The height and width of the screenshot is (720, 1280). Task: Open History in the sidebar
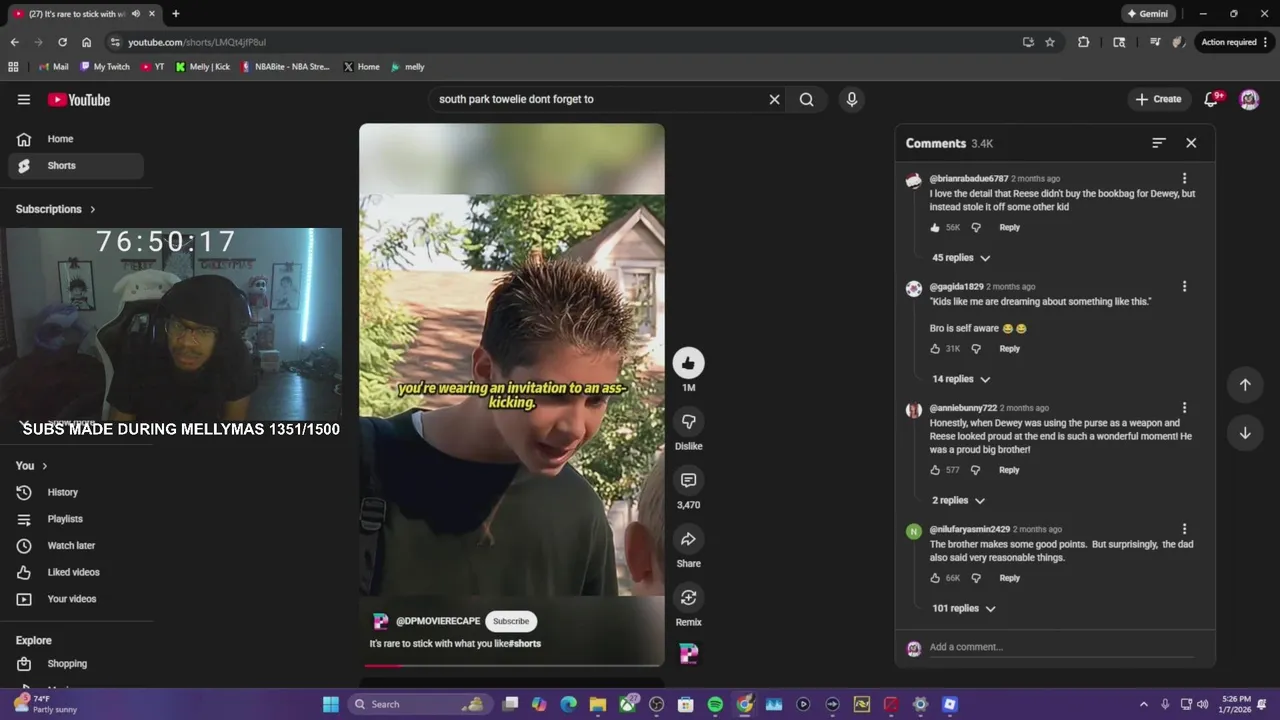coord(75,492)
